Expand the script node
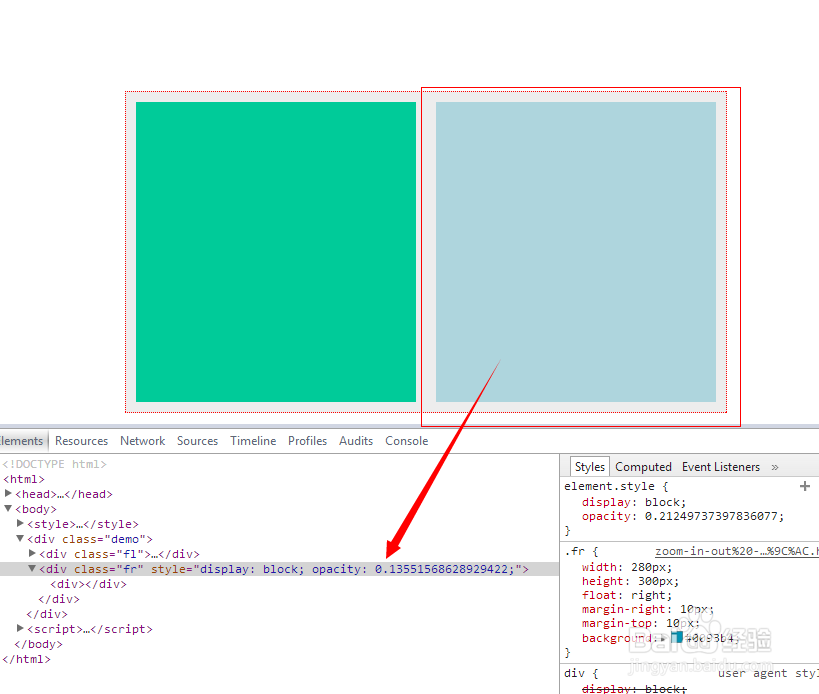This screenshot has height=694, width=819. [x=20, y=628]
